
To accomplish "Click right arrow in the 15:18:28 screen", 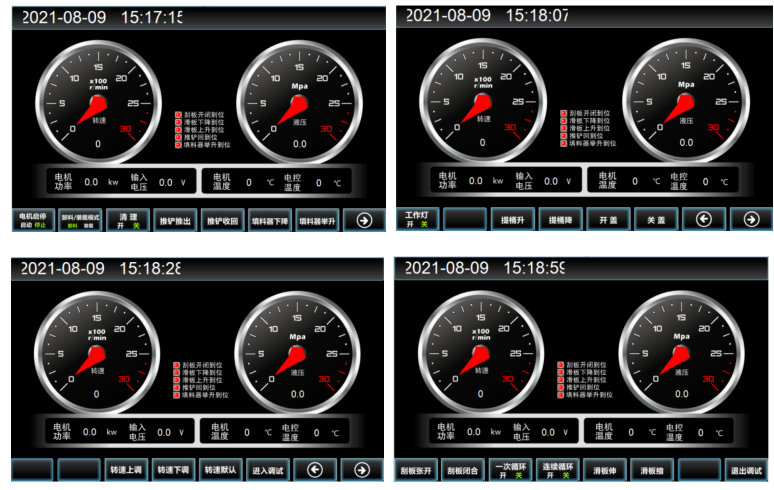I will coord(363,469).
